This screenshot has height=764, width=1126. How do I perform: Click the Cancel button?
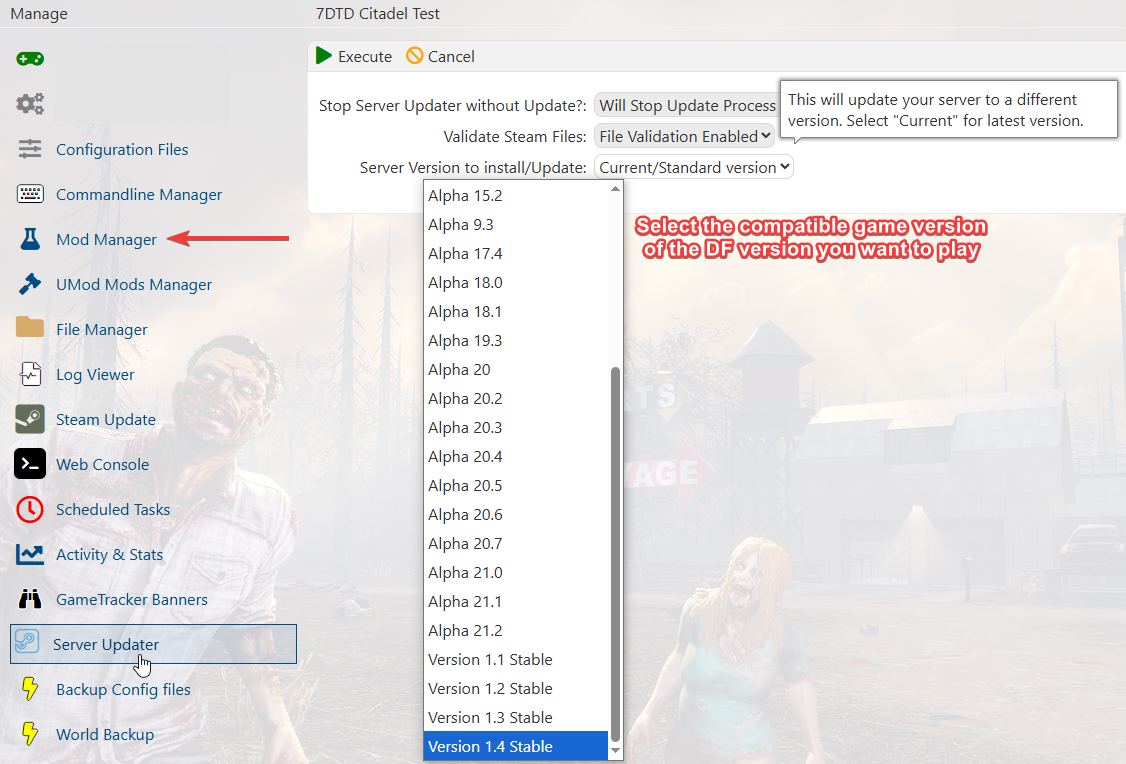[440, 56]
